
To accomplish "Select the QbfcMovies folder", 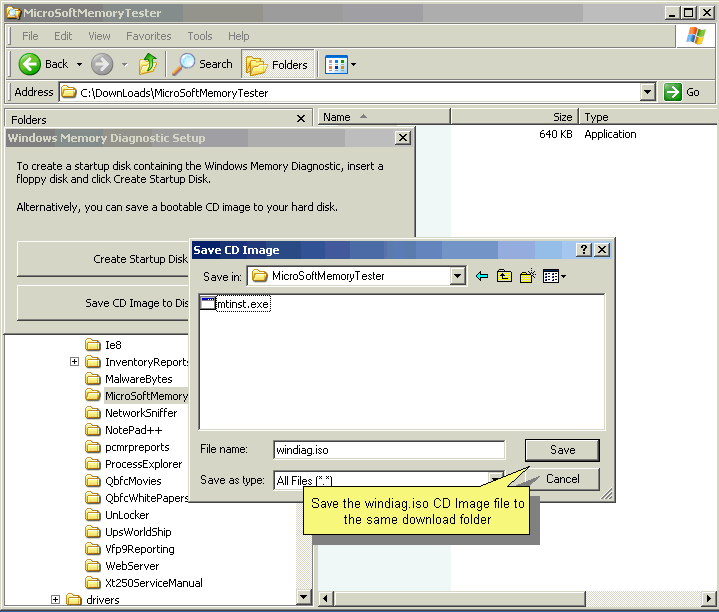I will click(x=123, y=481).
